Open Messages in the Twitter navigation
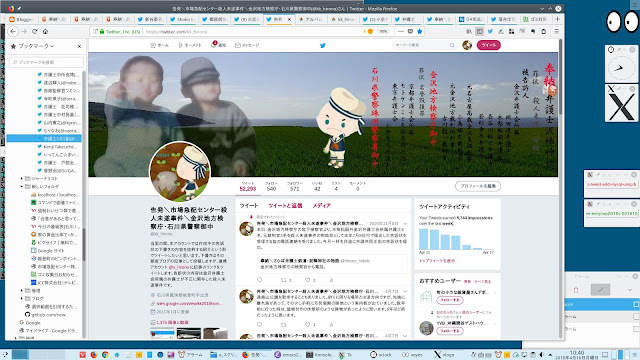This screenshot has height=360, width=640. (x=247, y=45)
